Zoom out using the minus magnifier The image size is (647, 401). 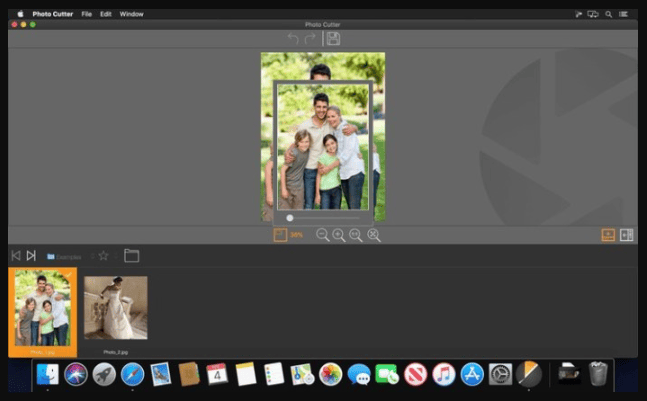[x=322, y=235]
